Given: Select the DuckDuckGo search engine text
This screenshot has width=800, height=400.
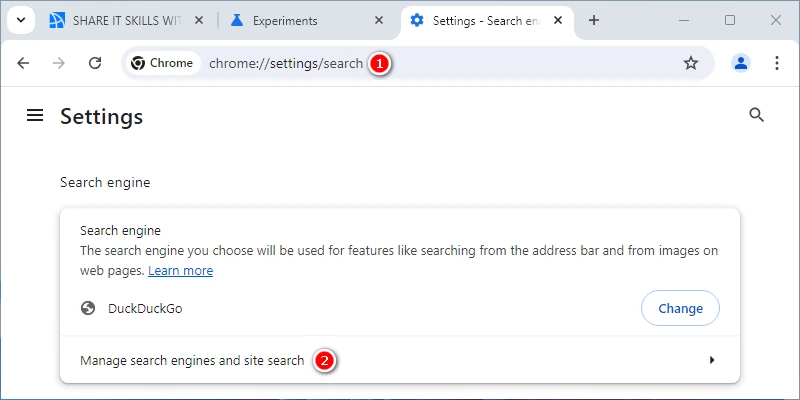Looking at the screenshot, I should pos(145,309).
